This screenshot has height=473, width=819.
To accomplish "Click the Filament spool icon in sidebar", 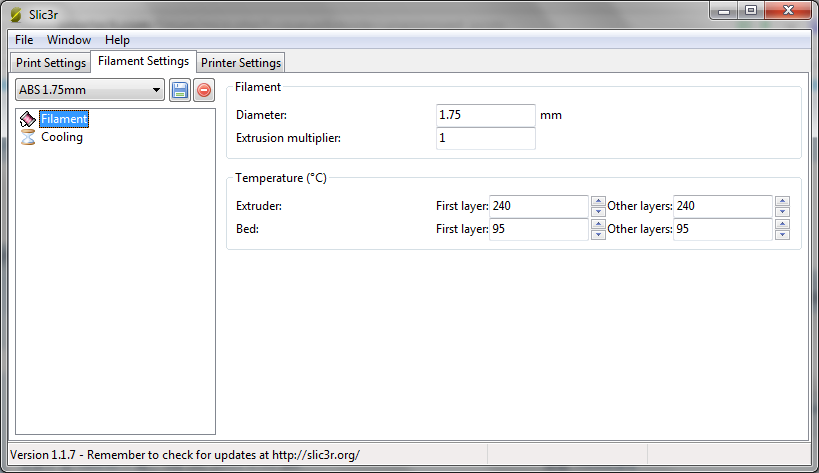I will (x=28, y=119).
